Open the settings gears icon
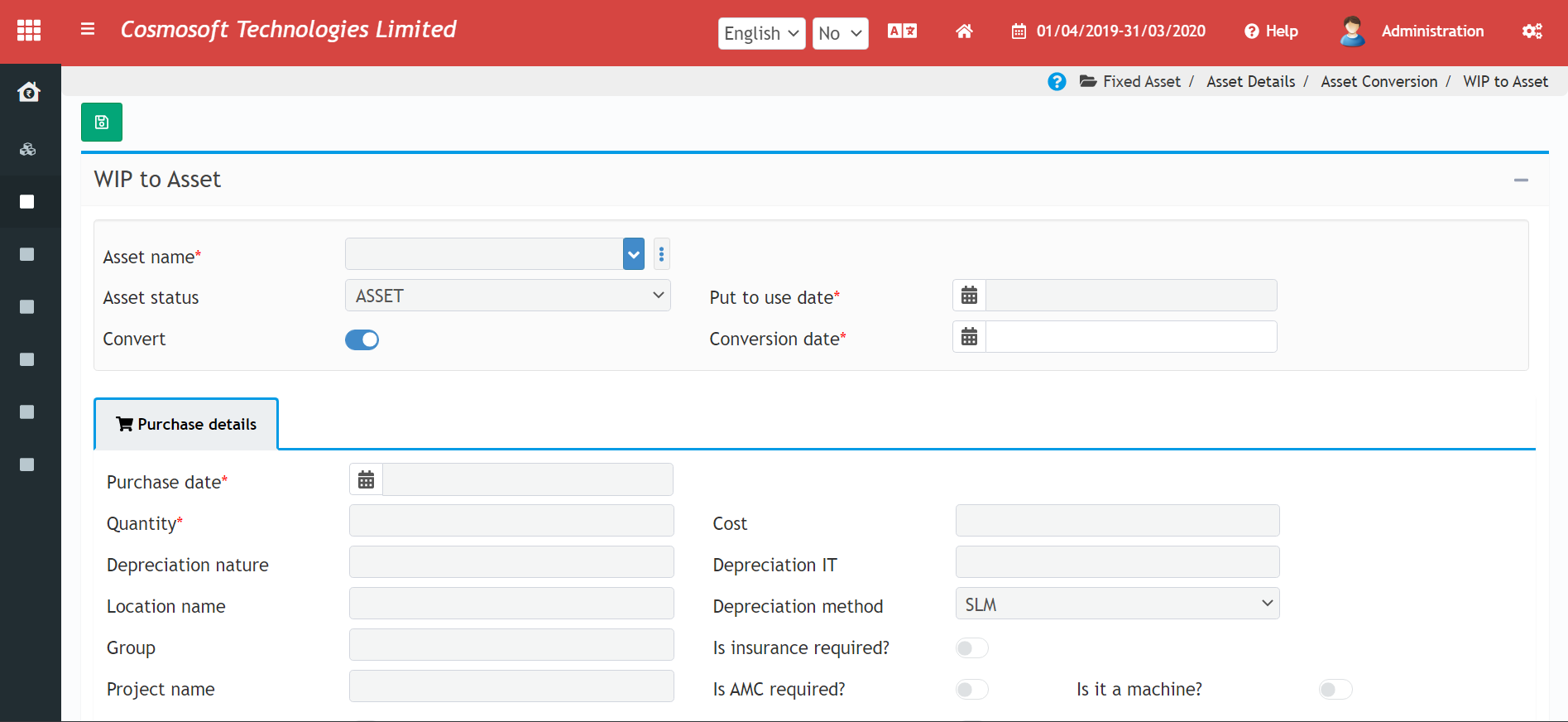1568x722 pixels. 1532,31
